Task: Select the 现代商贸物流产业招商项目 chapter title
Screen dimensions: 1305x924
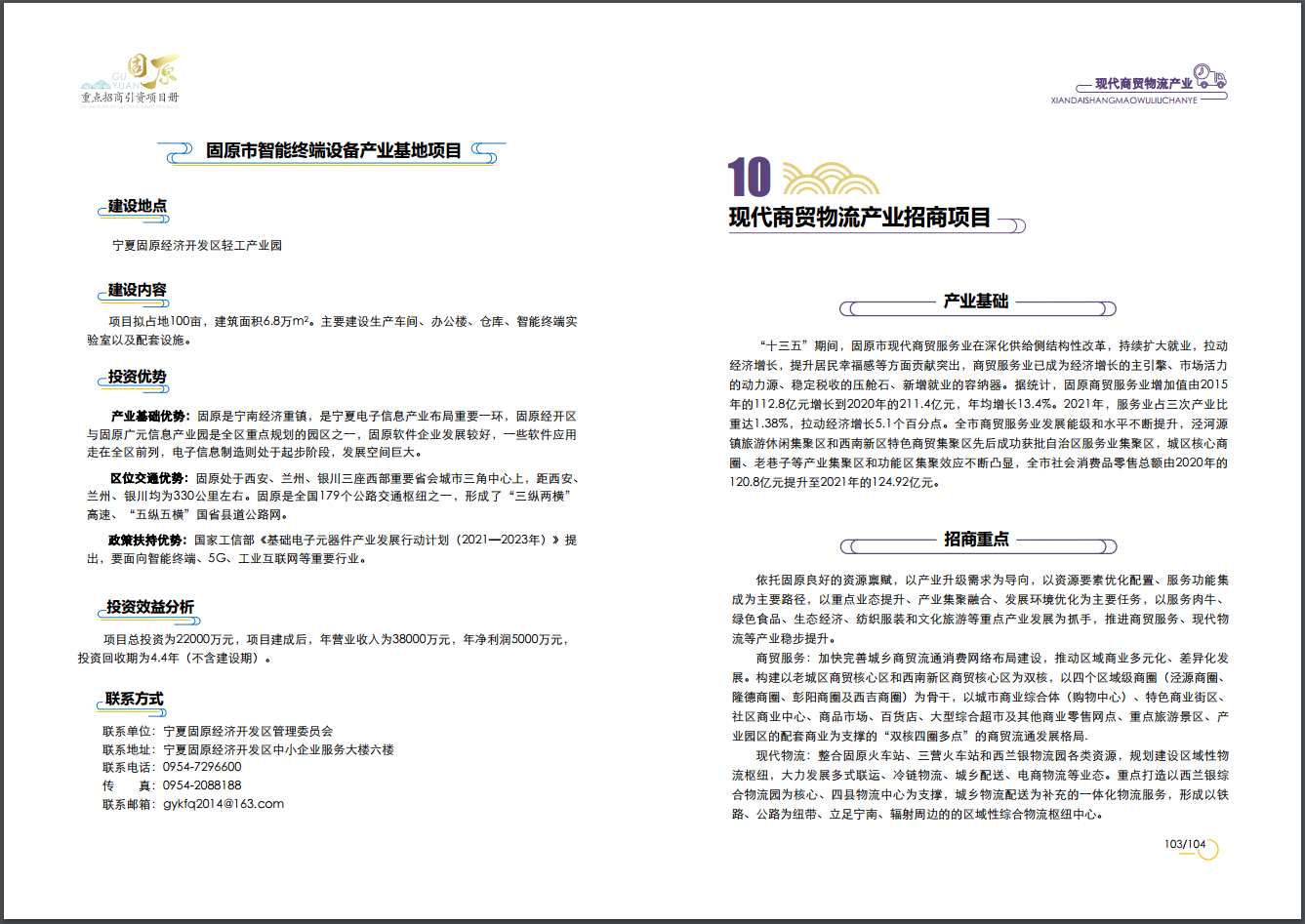Action: pos(860,218)
